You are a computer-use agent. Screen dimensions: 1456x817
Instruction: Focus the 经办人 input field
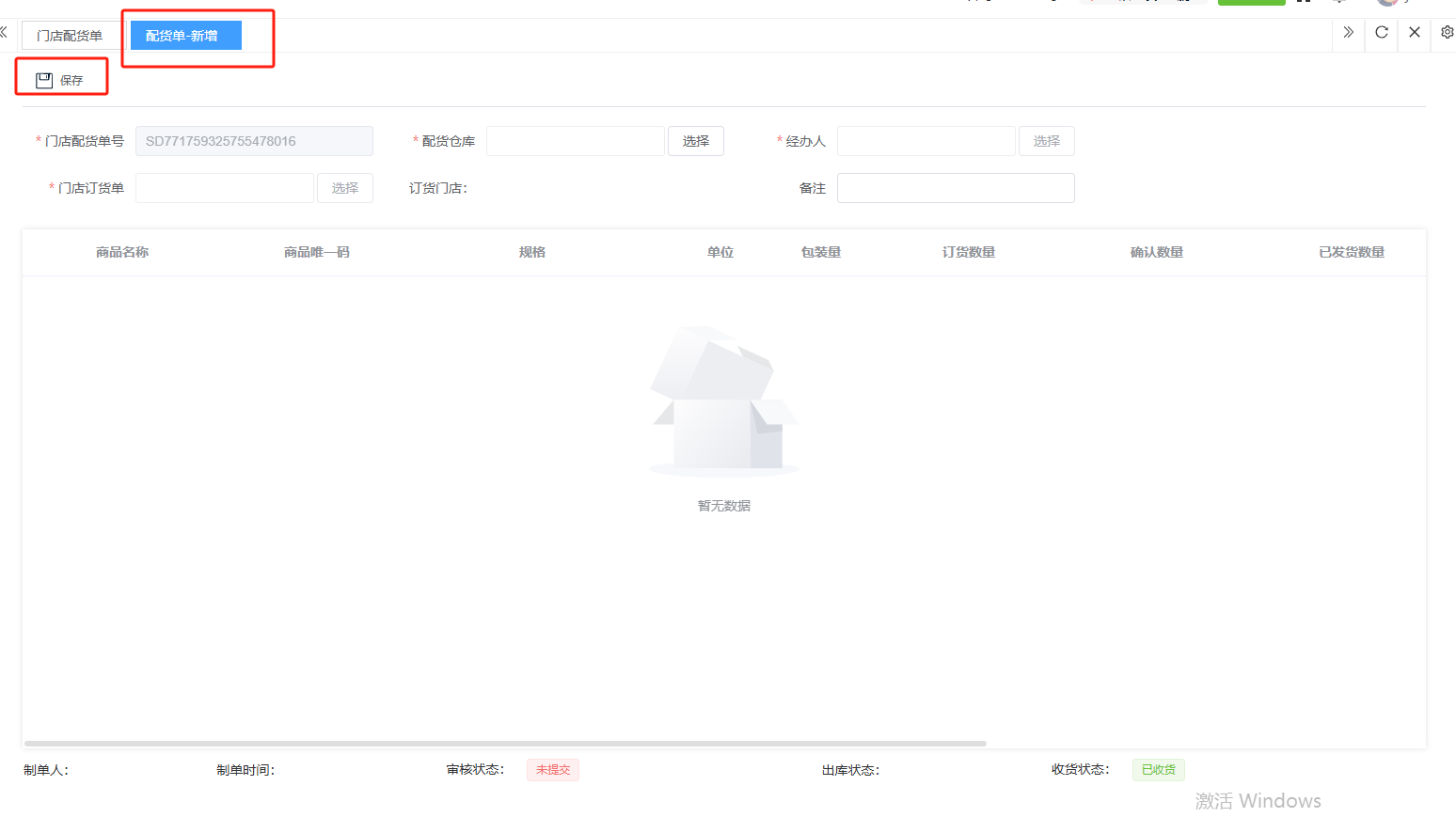[926, 141]
